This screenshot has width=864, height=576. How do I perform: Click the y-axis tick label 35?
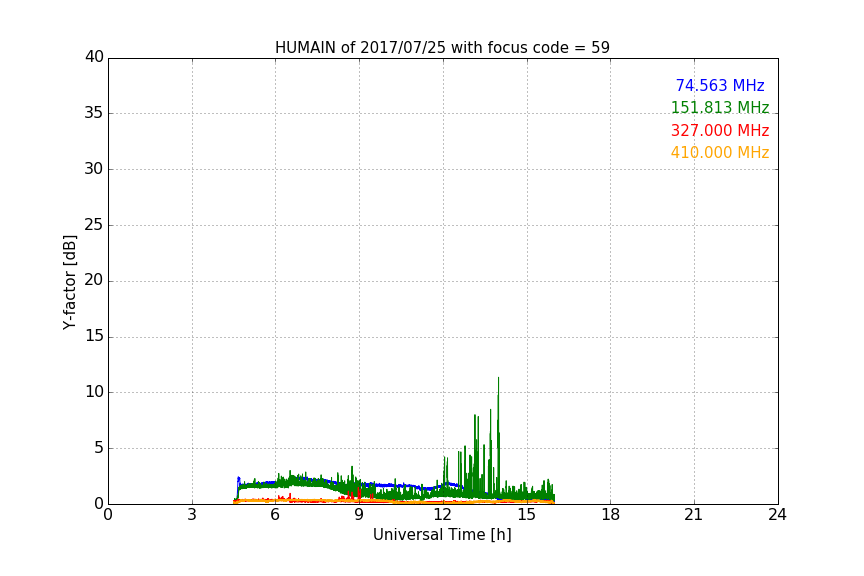[94, 113]
